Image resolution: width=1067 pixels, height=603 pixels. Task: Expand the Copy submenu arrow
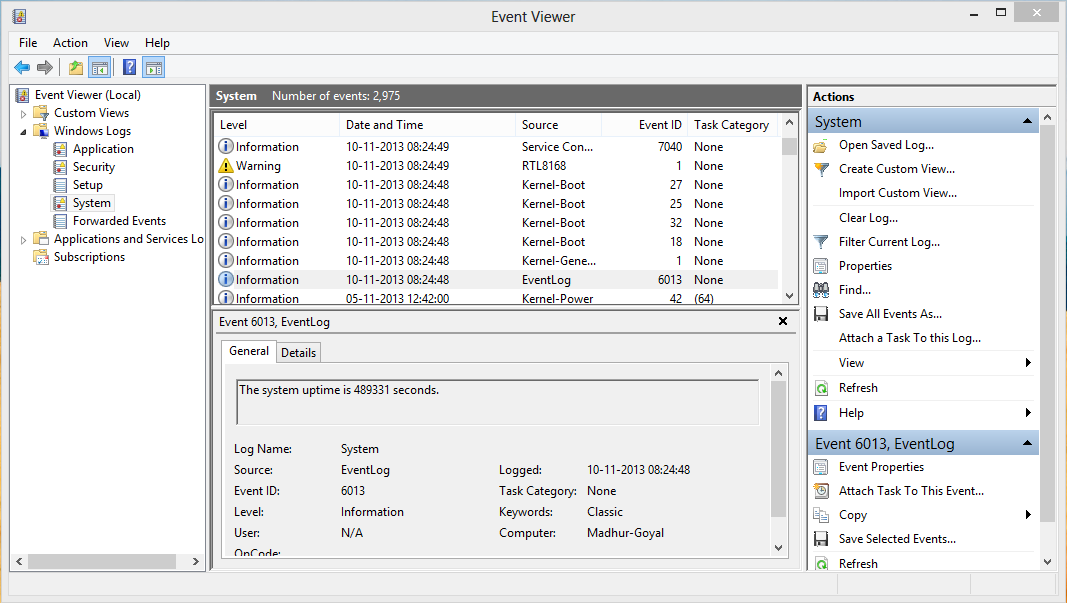[x=1028, y=515]
